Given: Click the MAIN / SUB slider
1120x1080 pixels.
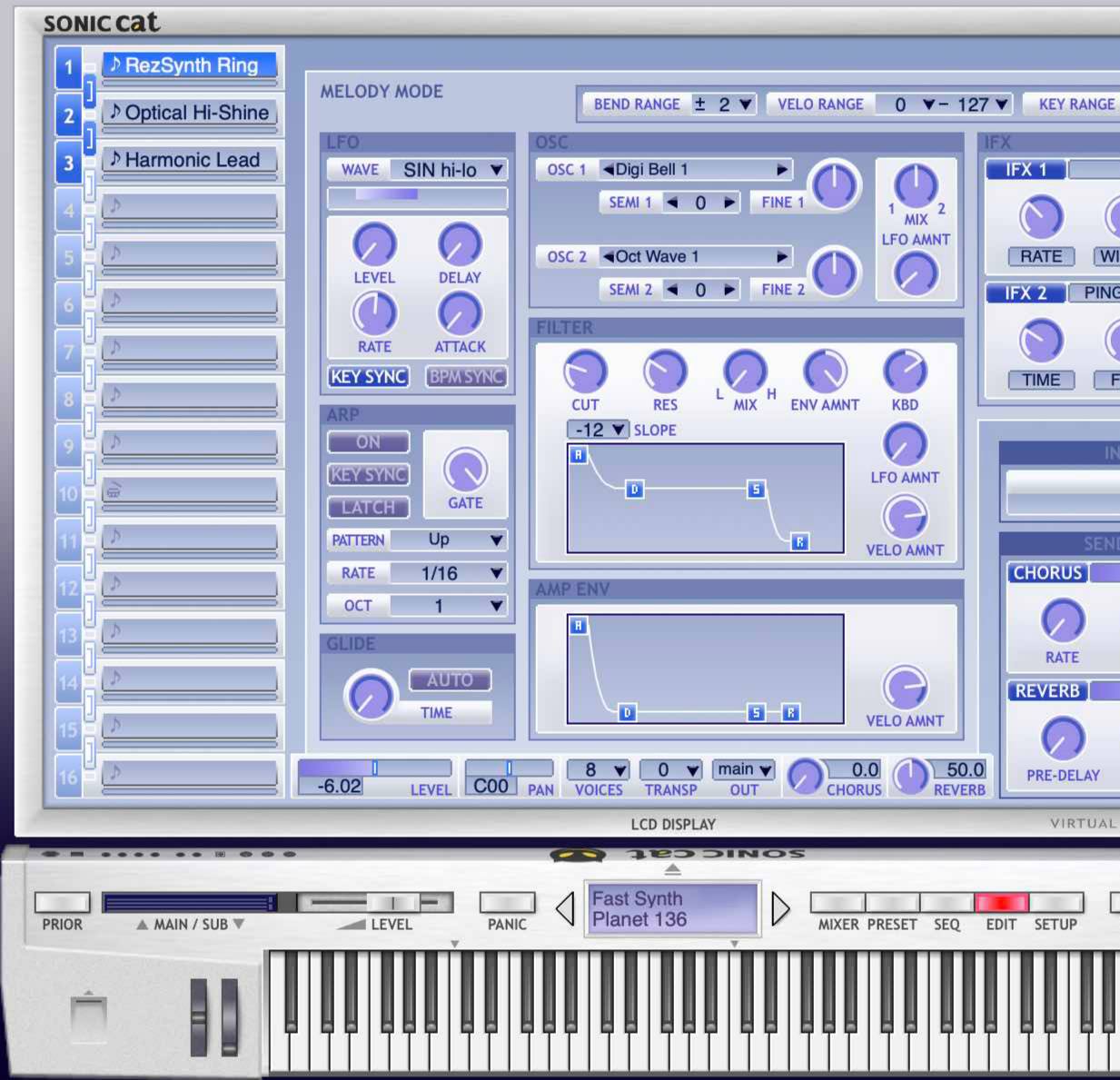Looking at the screenshot, I should point(190,903).
